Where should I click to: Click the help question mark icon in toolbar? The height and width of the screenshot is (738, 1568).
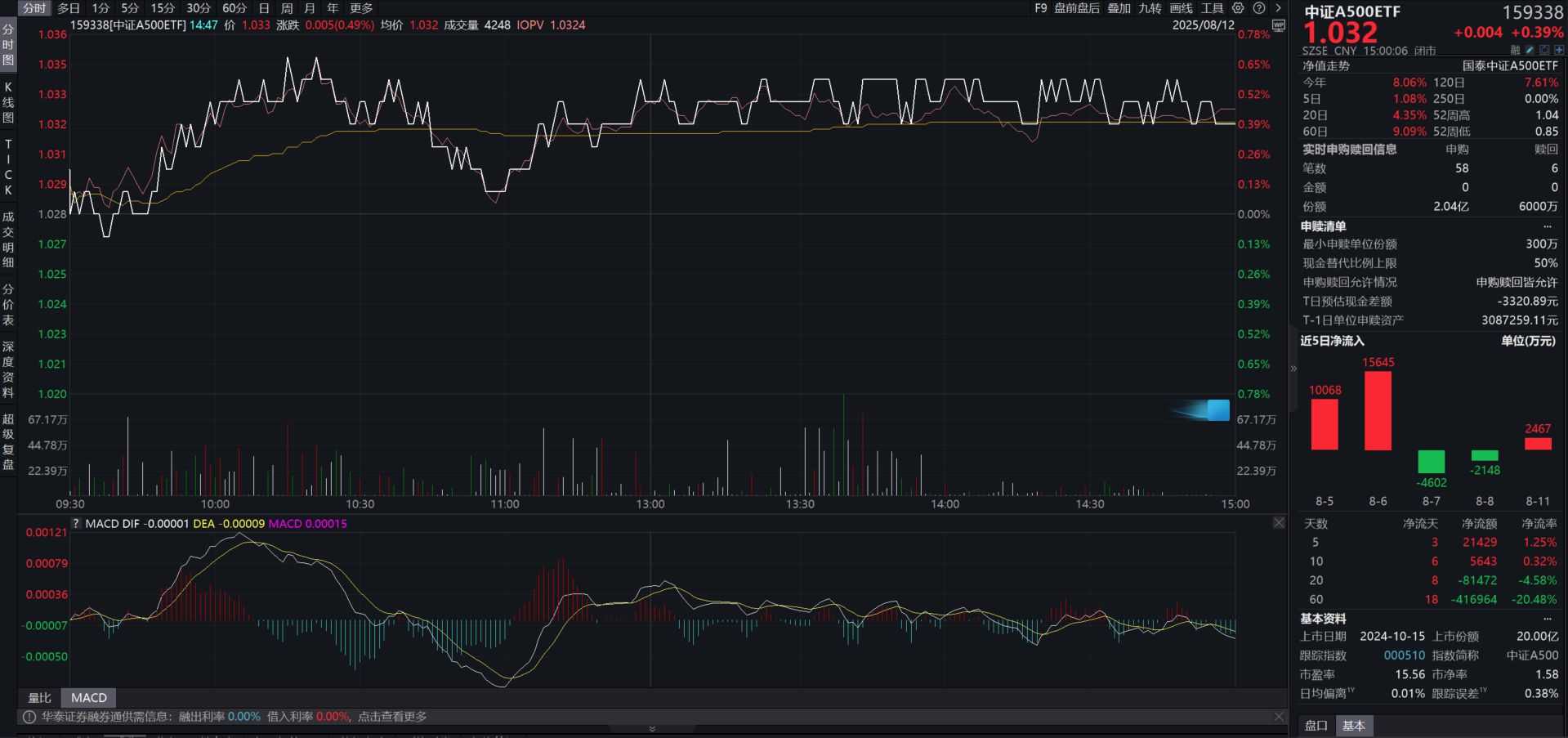1259,8
